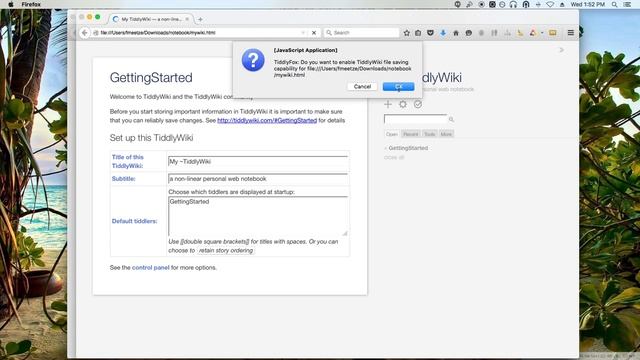Image resolution: width=640 pixels, height=360 pixels.
Task: Hide sidebar with the chevron icon
Action: pyautogui.click(x=561, y=50)
